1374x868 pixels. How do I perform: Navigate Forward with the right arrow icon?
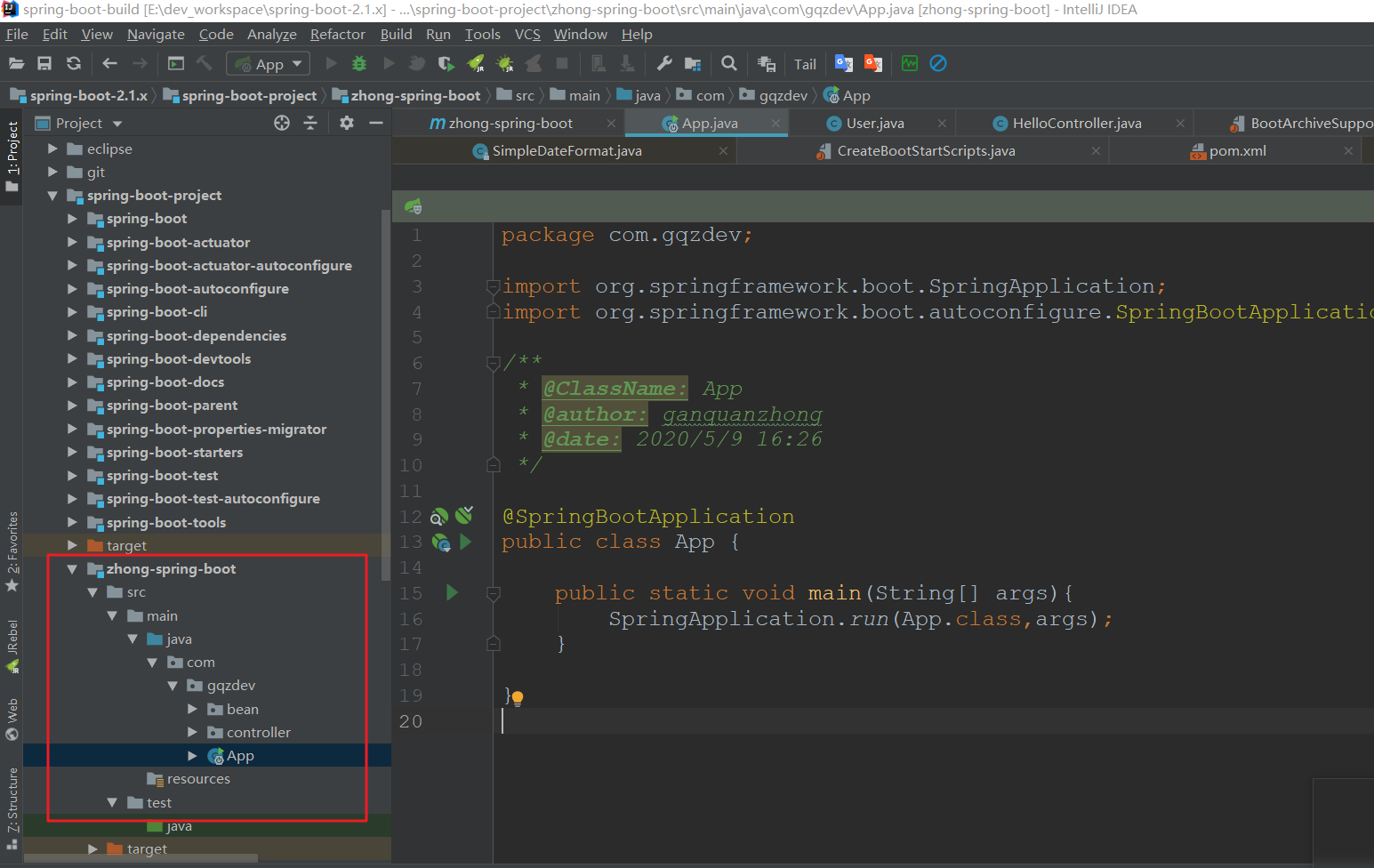[140, 63]
